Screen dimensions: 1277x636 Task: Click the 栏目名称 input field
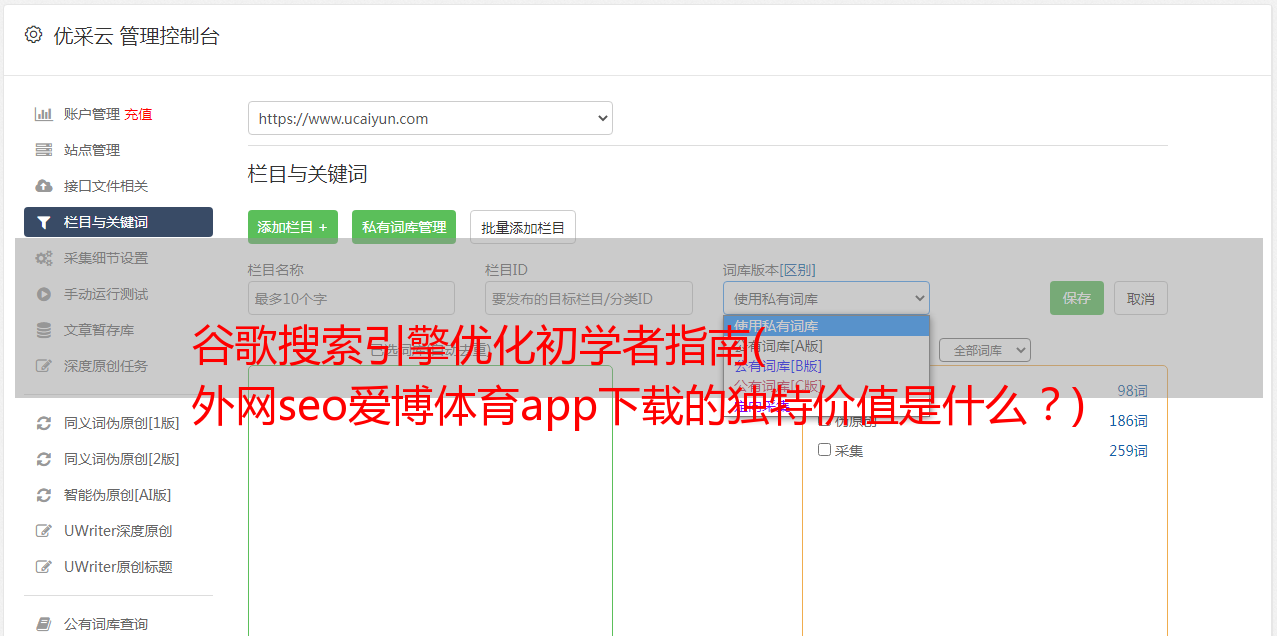(351, 298)
